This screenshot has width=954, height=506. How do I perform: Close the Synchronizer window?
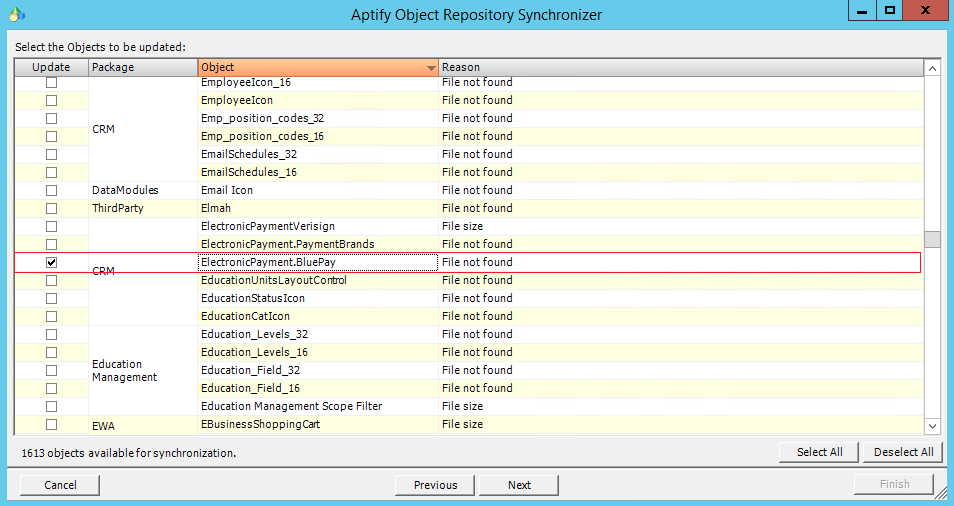(x=925, y=10)
